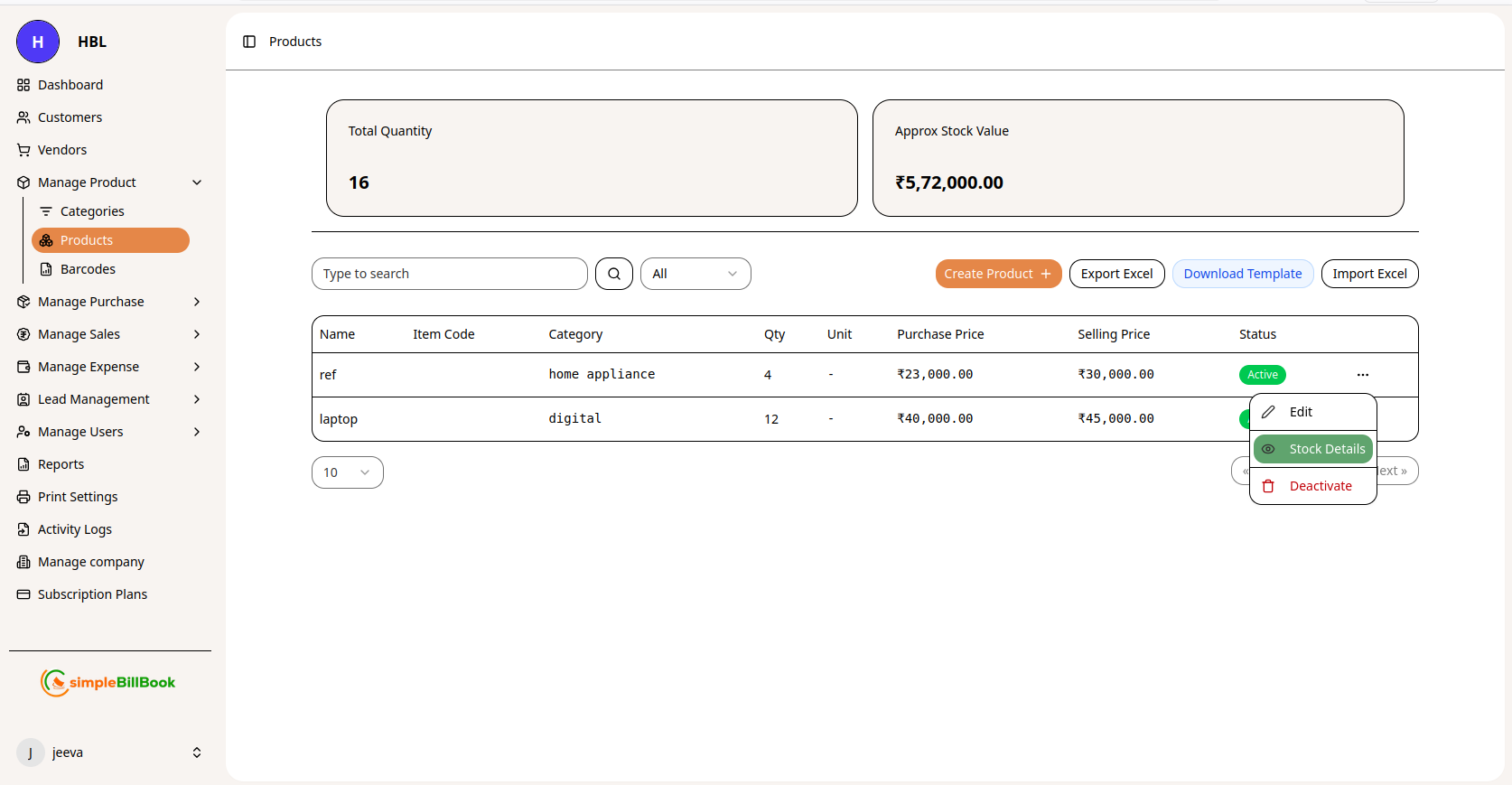Click Deactivate in the context menu
1512x785 pixels.
(x=1320, y=486)
